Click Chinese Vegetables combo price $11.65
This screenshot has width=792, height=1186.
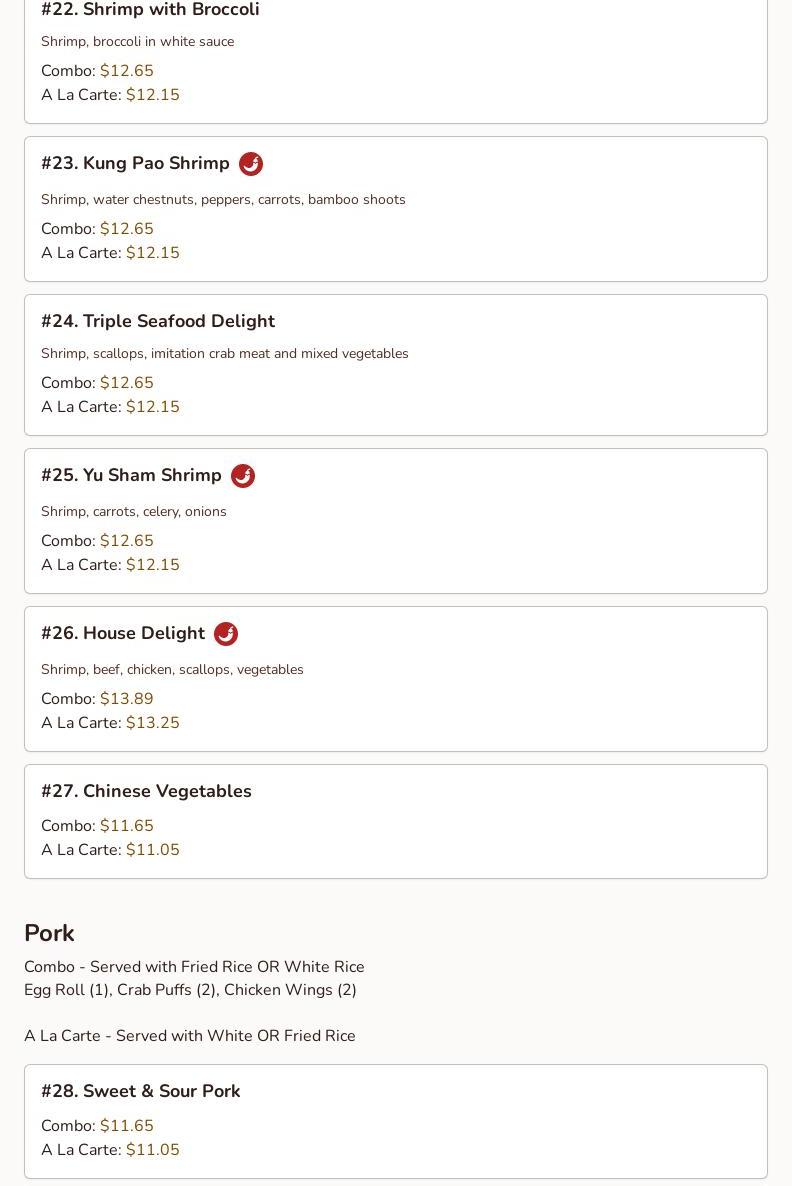coord(126,825)
